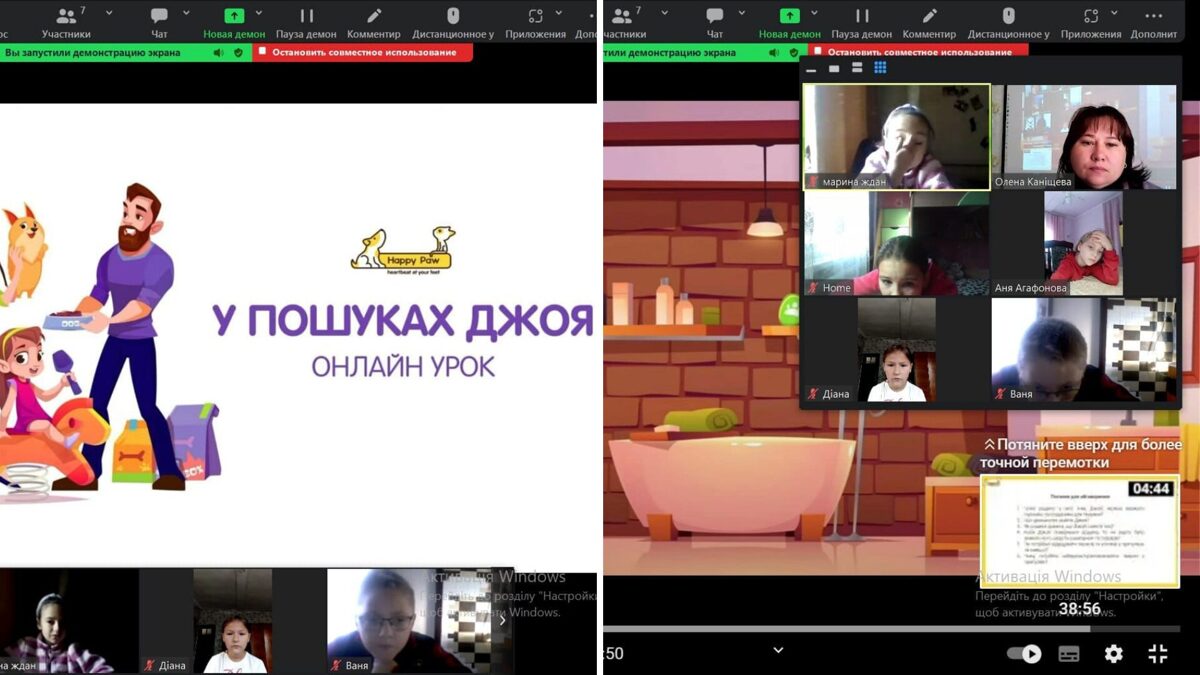The width and height of the screenshot is (1200, 675).
Task: Expand arrow next to Новая демон, left toolbar
Action: pyautogui.click(x=259, y=14)
